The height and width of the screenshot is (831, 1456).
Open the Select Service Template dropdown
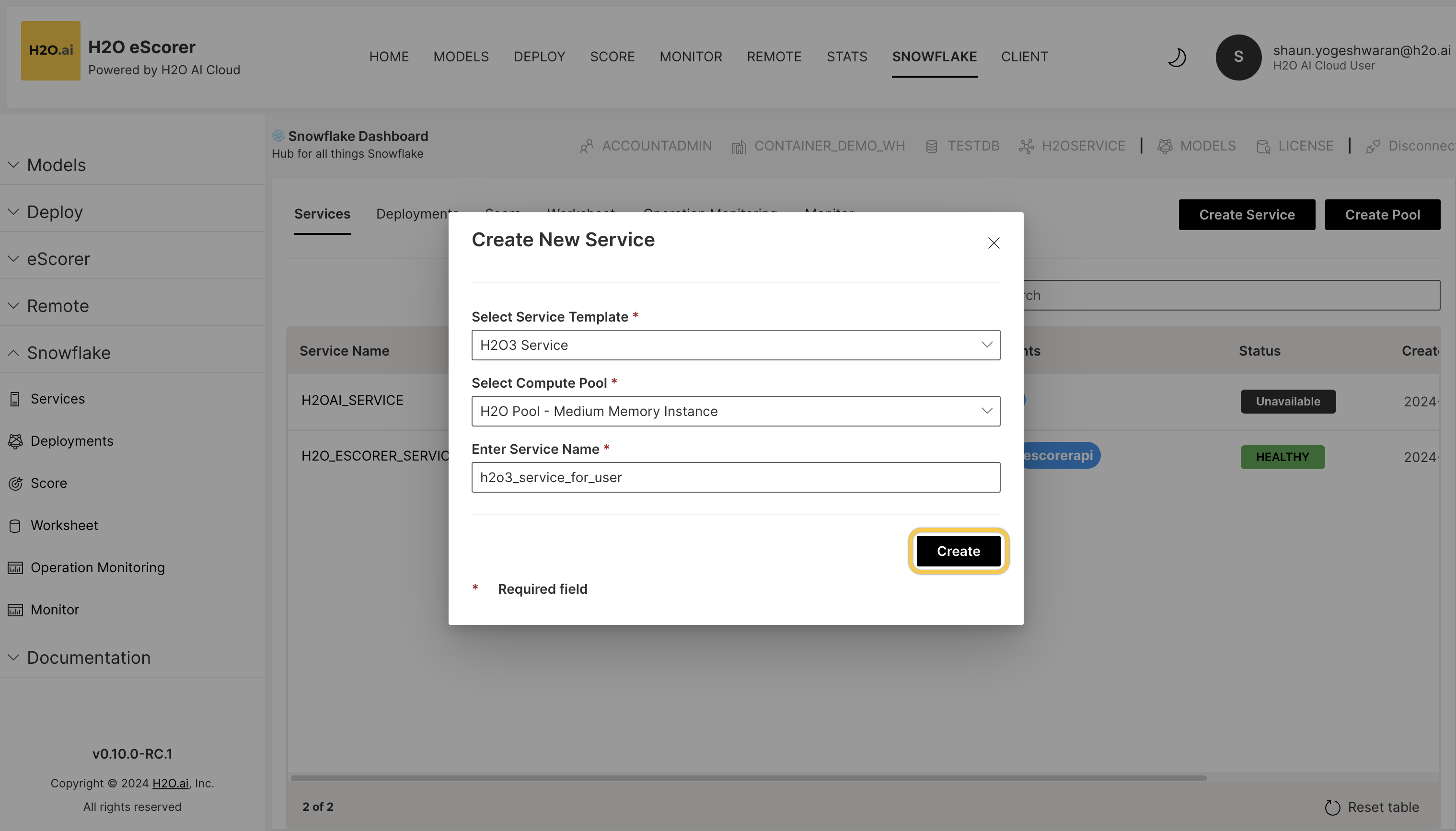735,345
